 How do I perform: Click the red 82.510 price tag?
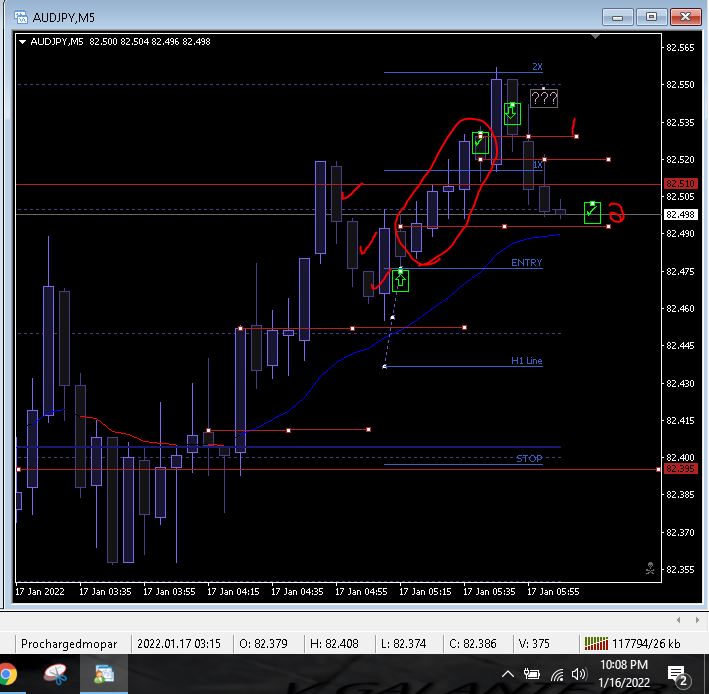coord(680,184)
